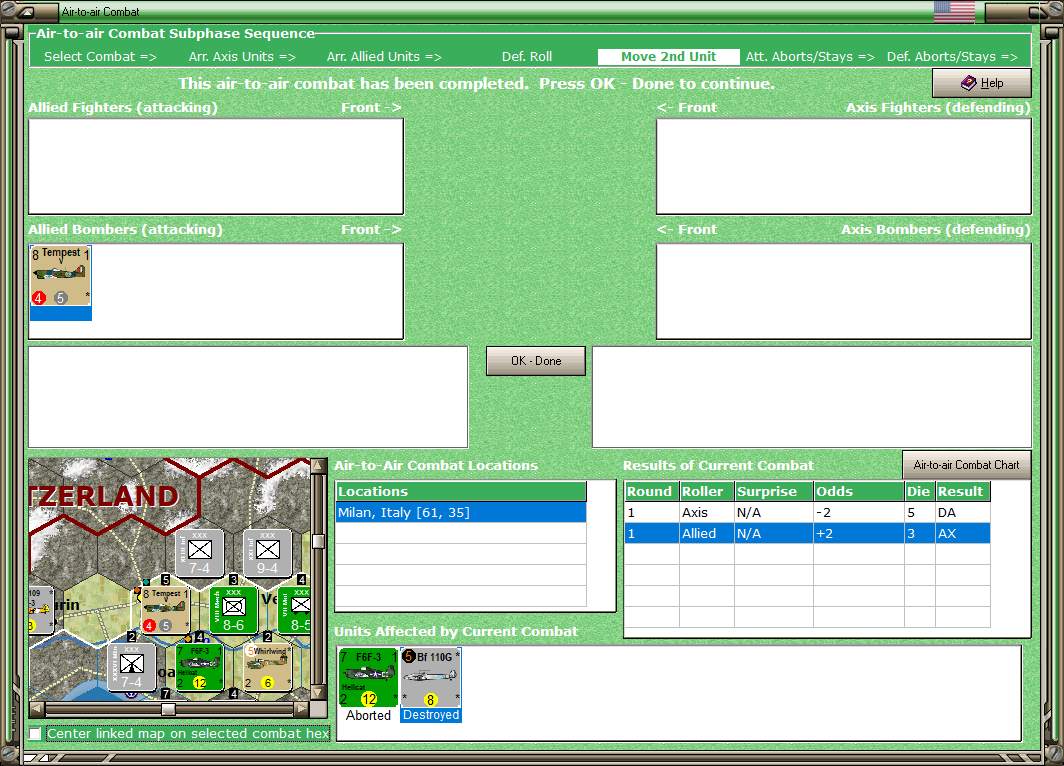Select the F6F-3 Hellcat counter on the map
Screen dimensions: 1064x766
200,668
